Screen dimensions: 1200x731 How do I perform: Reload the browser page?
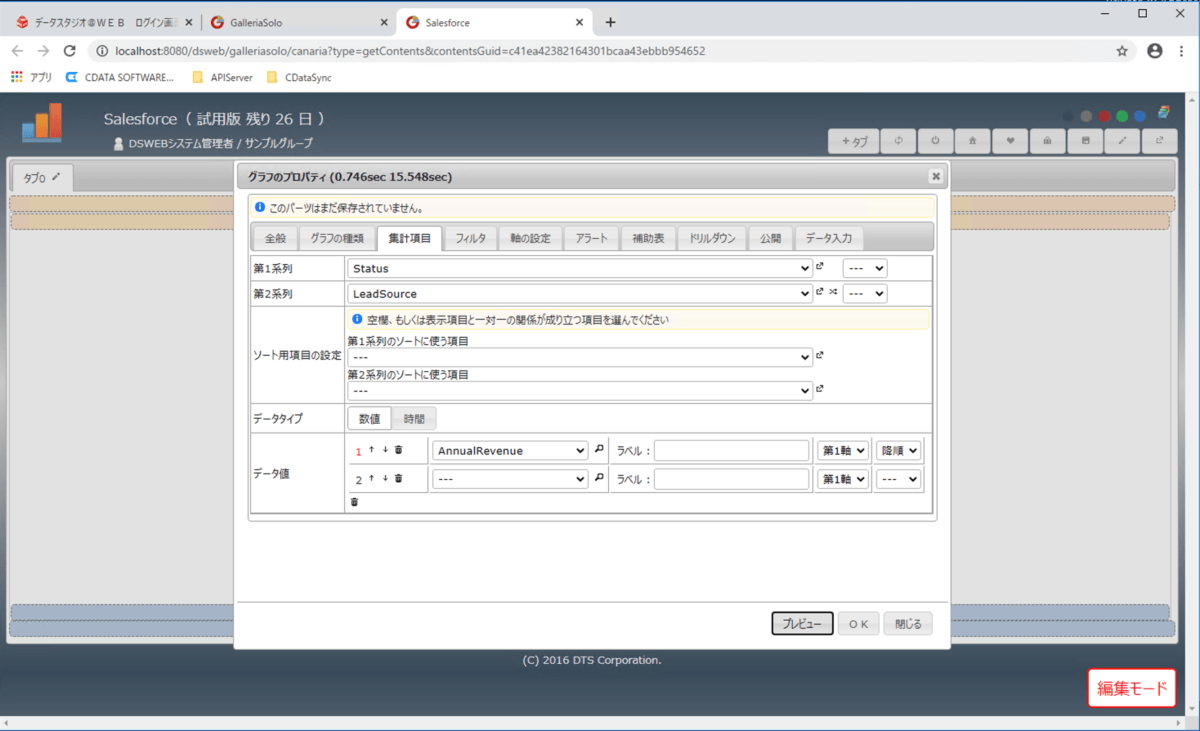point(69,51)
